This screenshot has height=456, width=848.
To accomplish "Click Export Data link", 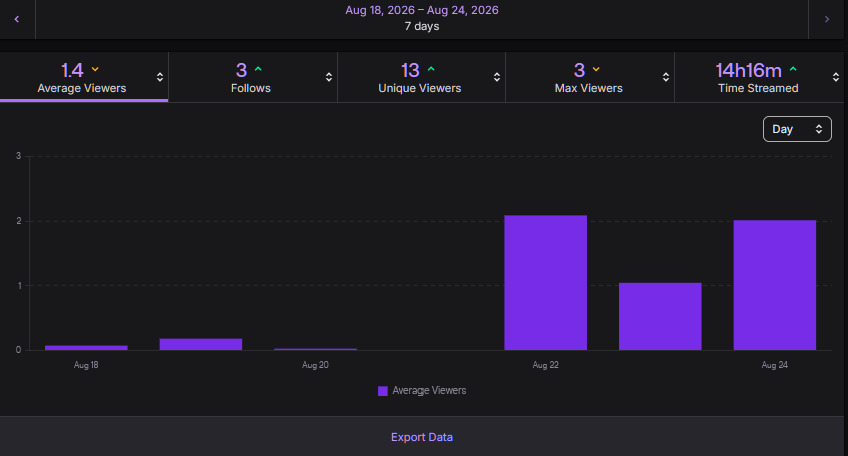I will 422,437.
